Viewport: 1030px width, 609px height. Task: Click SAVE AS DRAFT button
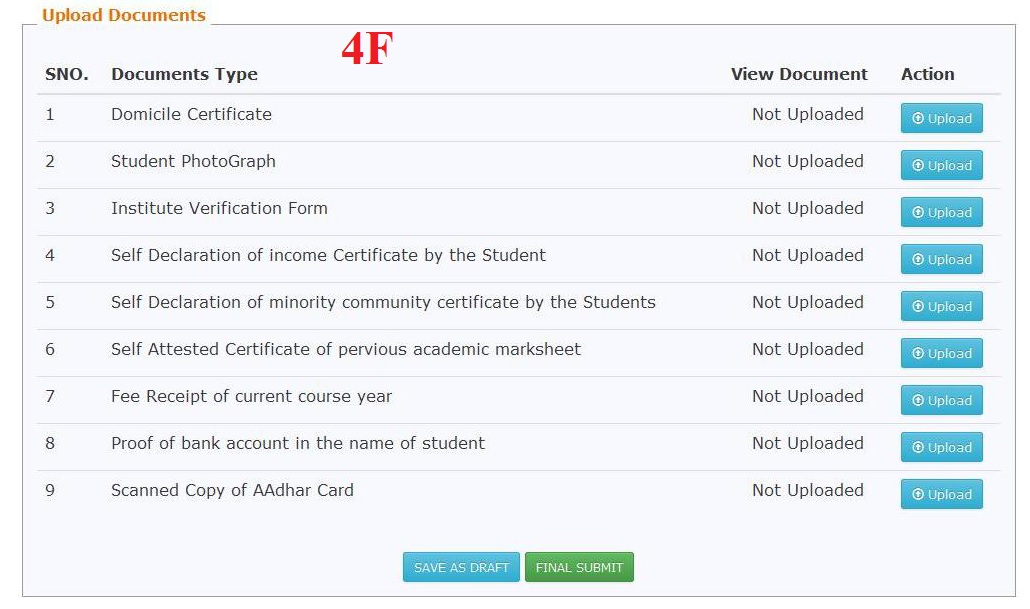tap(461, 567)
